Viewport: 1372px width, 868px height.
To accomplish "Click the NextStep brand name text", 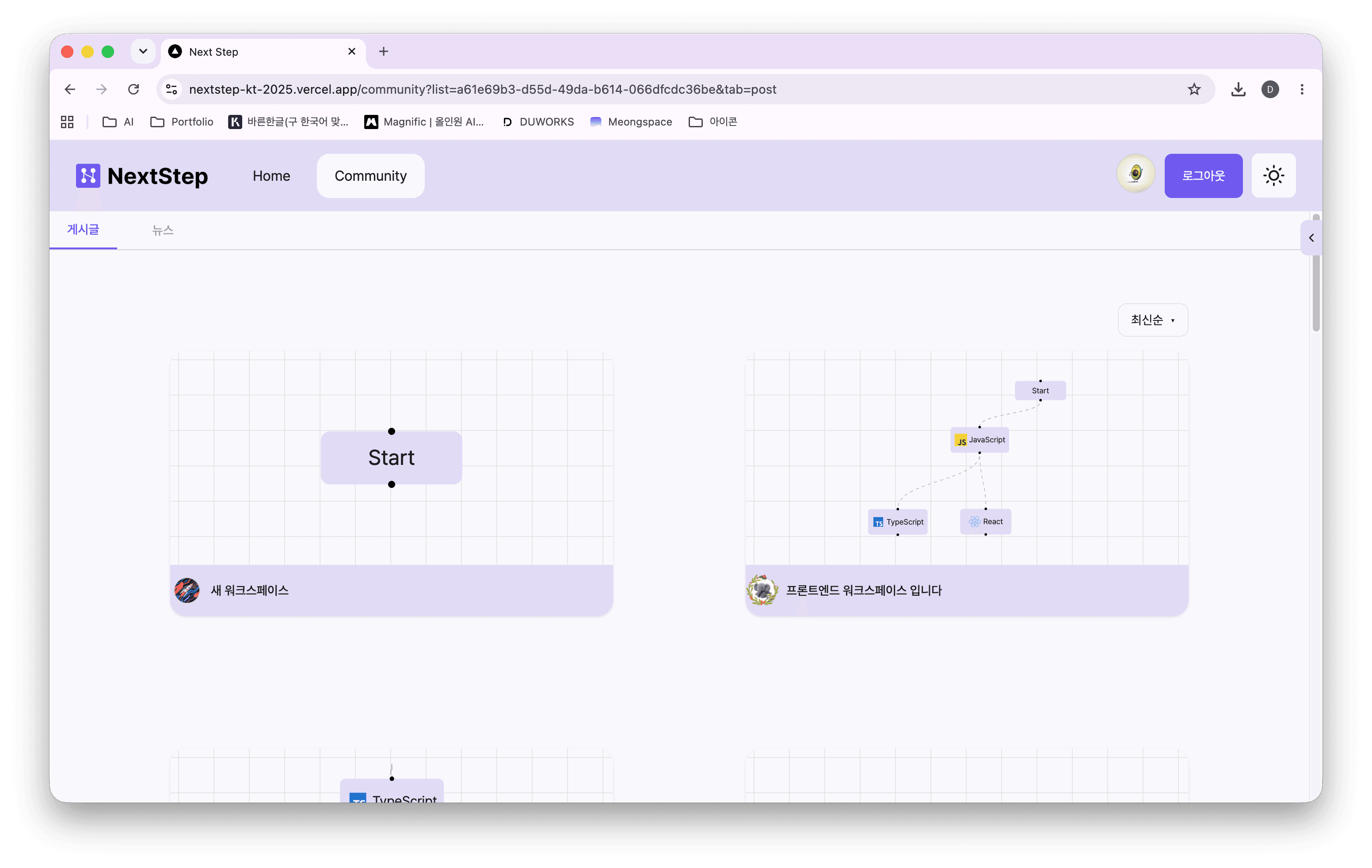I will coord(158,176).
